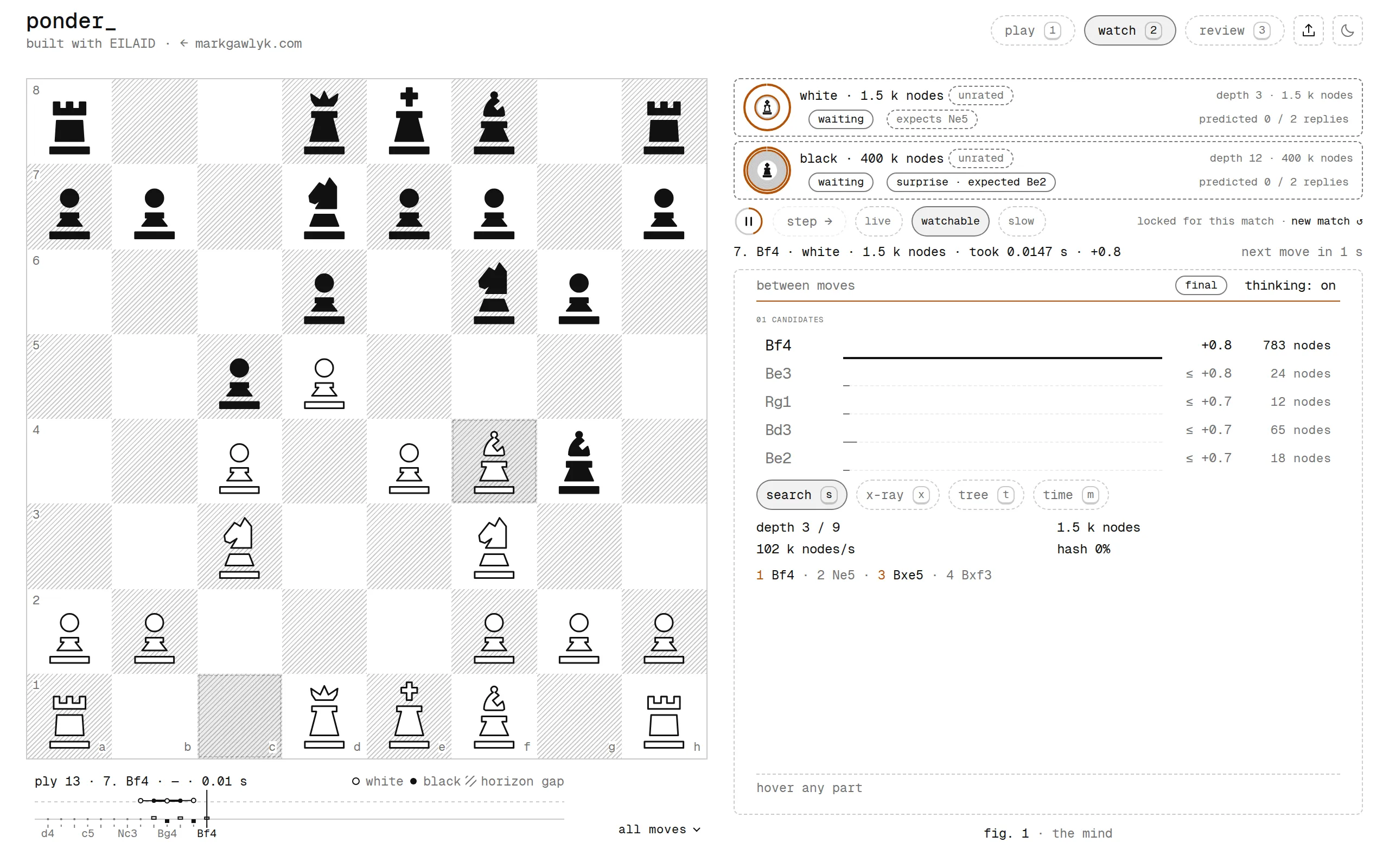This screenshot has height=868, width=1389.
Task: Switch to the review tab
Action: 1233,30
